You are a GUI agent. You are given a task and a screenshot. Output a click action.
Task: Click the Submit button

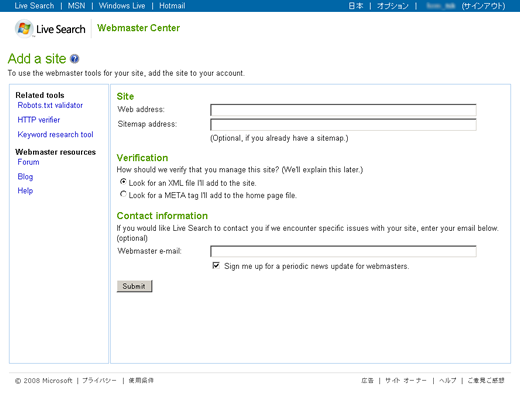[134, 286]
